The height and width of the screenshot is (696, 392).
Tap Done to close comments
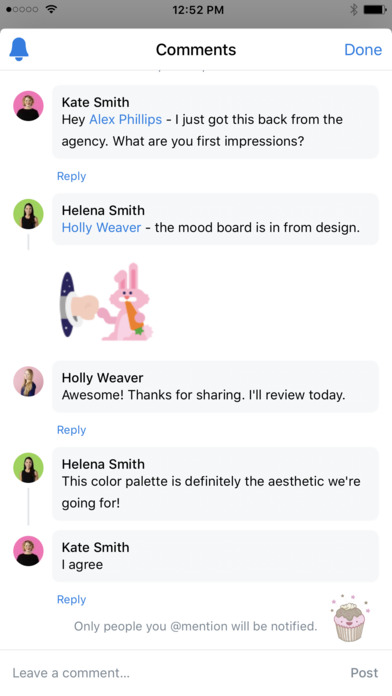pos(363,50)
